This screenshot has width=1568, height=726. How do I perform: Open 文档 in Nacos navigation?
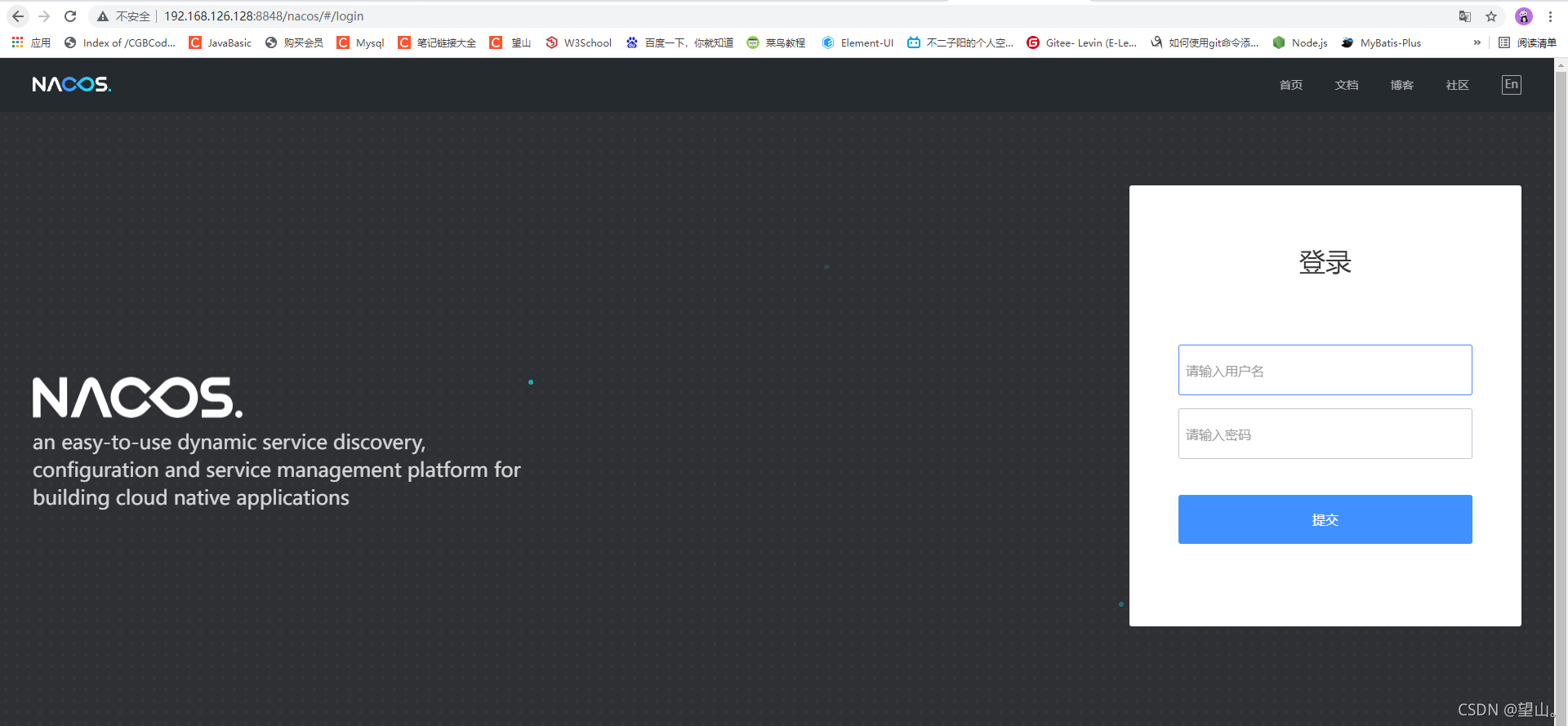[1346, 85]
